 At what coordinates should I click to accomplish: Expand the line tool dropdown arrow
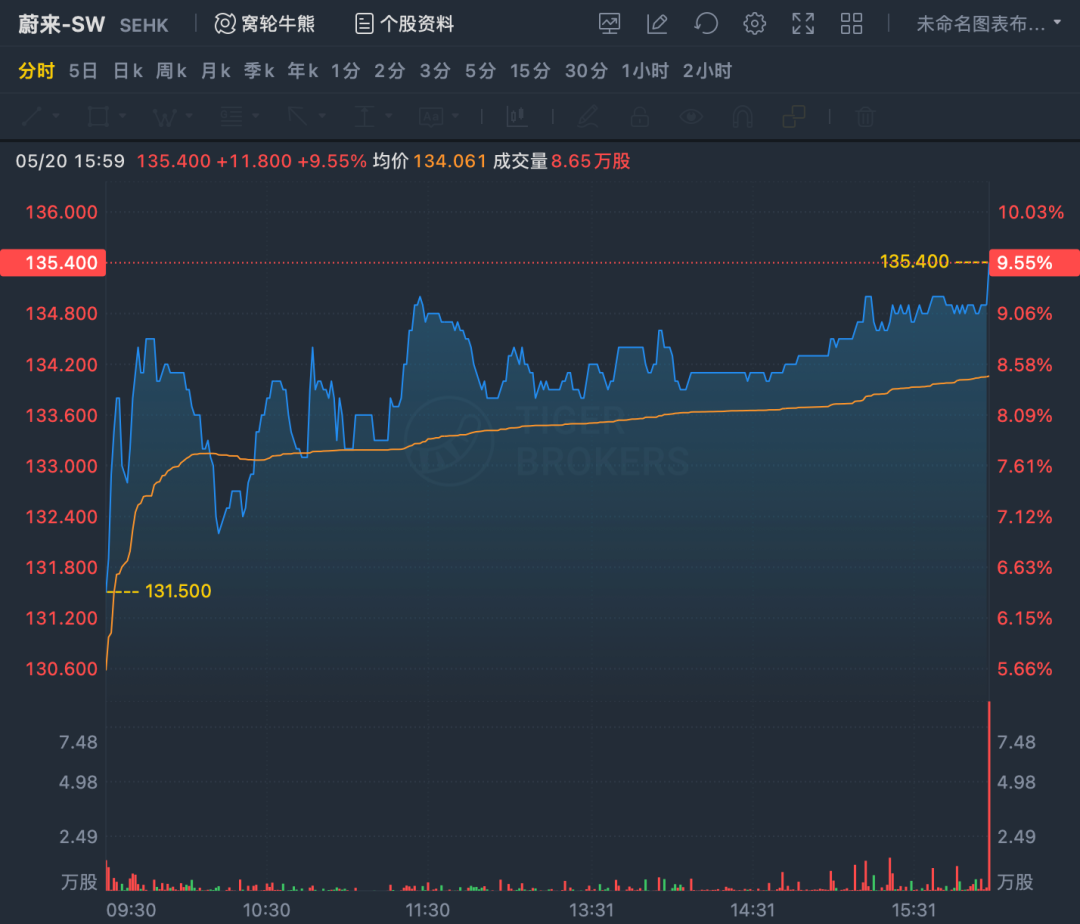(56, 116)
